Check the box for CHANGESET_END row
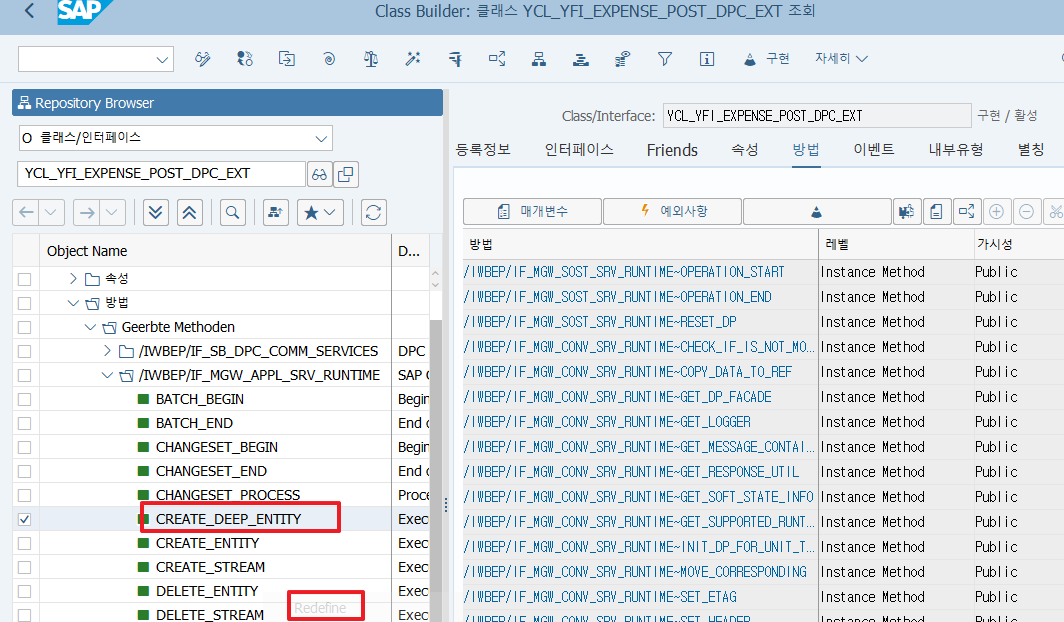The height and width of the screenshot is (622, 1064). pos(24,471)
